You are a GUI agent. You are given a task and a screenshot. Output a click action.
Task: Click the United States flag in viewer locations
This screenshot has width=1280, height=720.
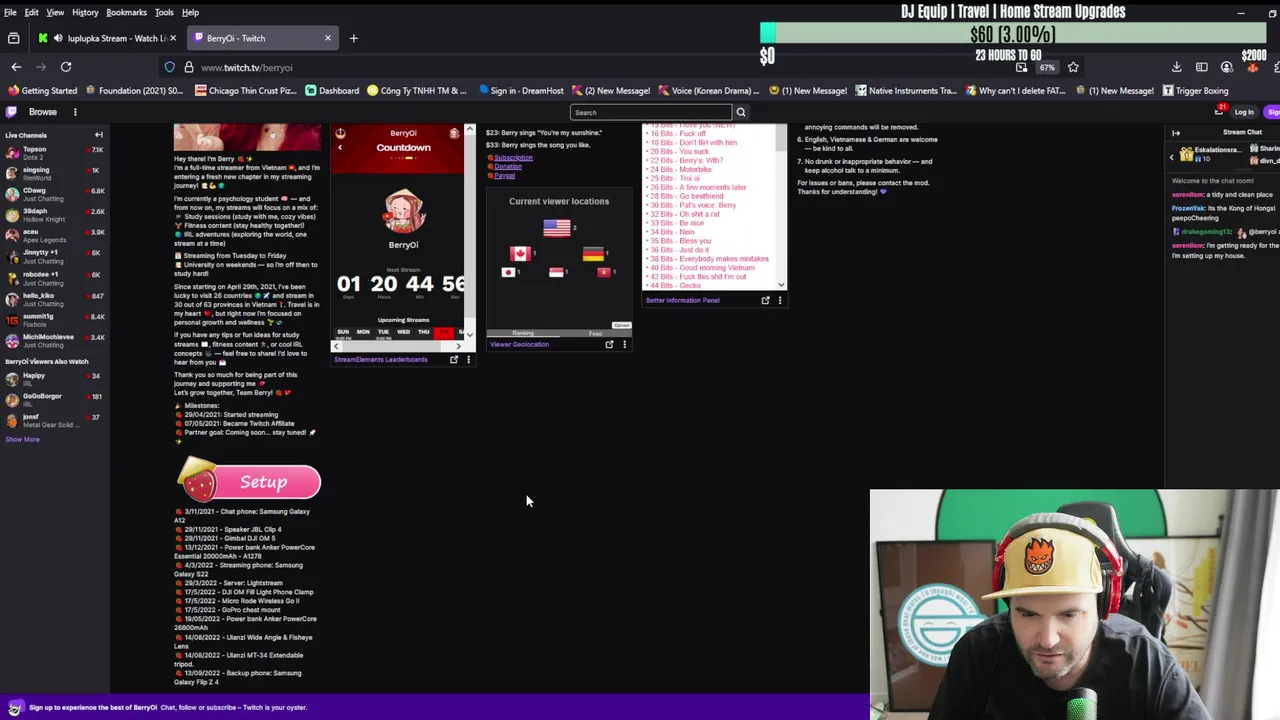coord(557,228)
